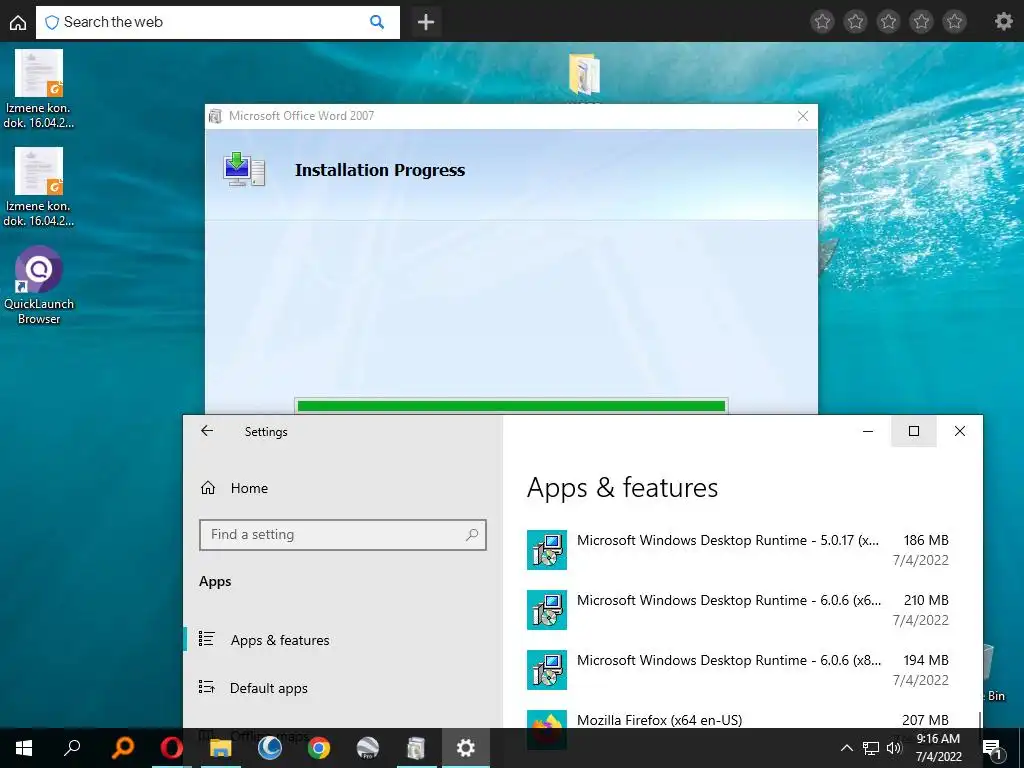Show hidden system tray icons
Image resolution: width=1024 pixels, height=768 pixels.
(846, 748)
